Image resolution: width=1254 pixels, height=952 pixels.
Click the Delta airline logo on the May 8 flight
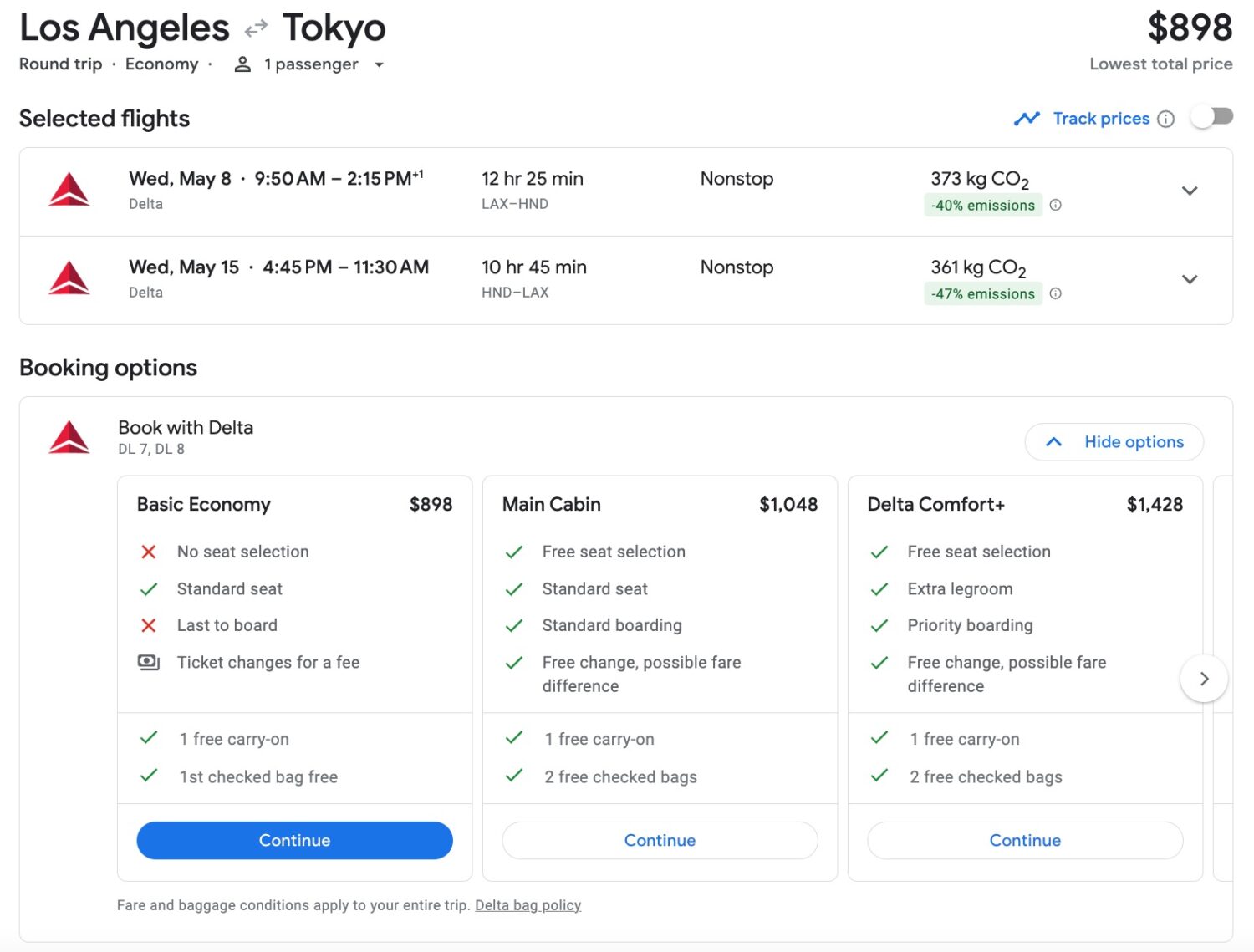[x=70, y=189]
